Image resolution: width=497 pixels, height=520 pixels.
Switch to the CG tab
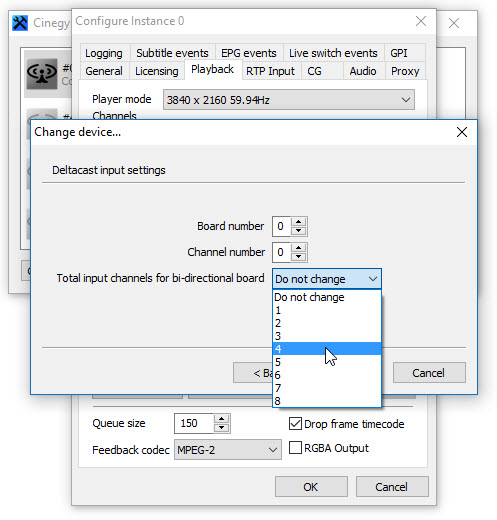[314, 71]
